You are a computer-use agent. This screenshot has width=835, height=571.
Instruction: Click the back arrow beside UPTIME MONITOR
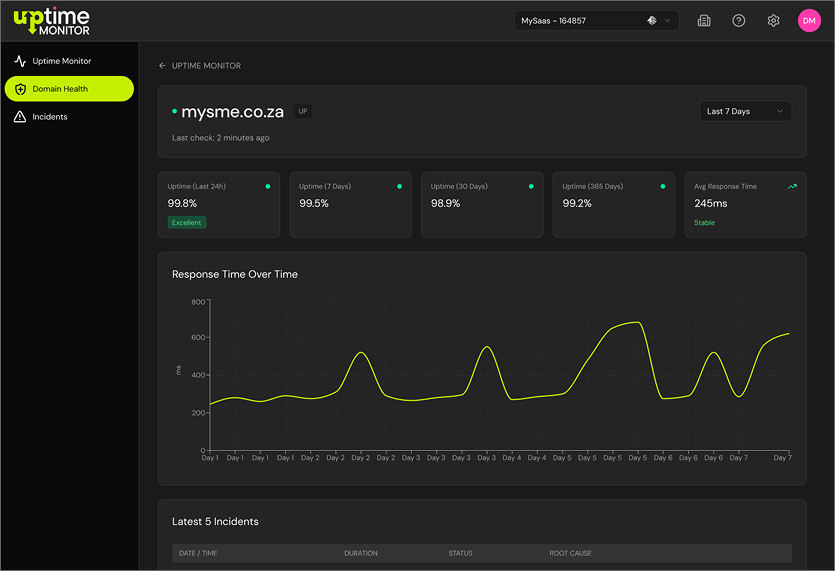[162, 66]
